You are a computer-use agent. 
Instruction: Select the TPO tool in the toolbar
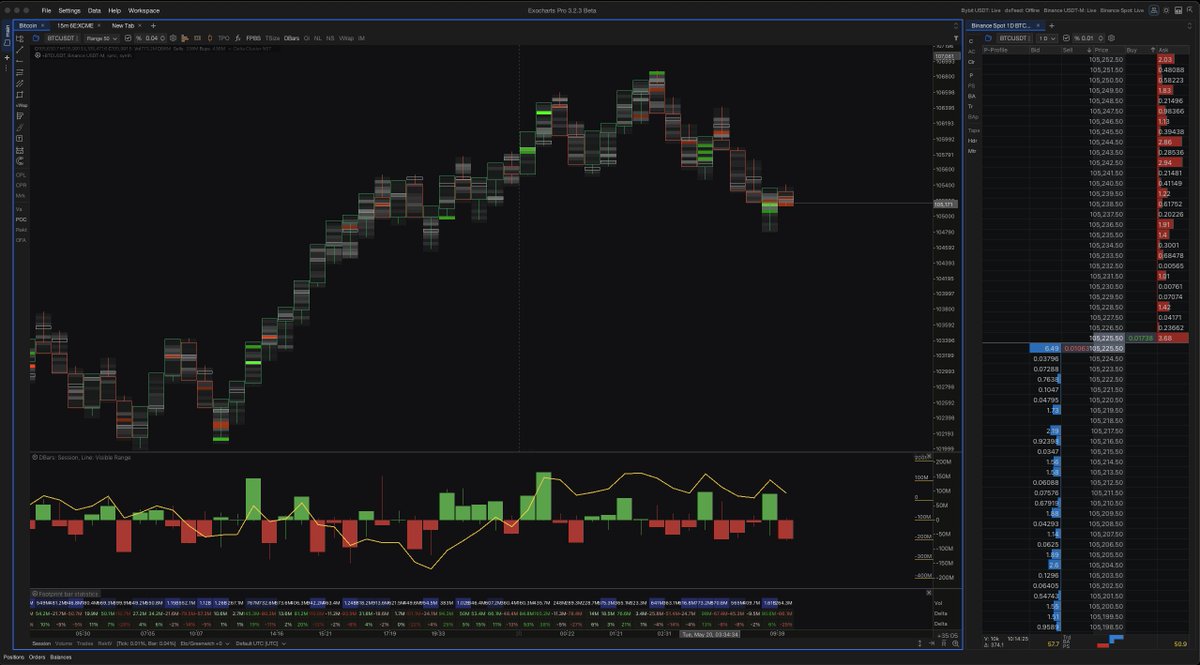(x=225, y=37)
